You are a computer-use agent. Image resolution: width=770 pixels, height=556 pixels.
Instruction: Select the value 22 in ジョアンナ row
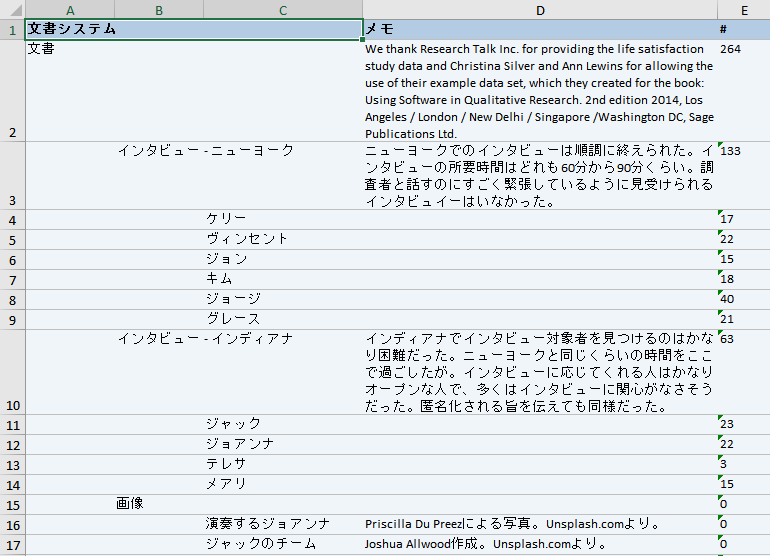click(x=744, y=445)
